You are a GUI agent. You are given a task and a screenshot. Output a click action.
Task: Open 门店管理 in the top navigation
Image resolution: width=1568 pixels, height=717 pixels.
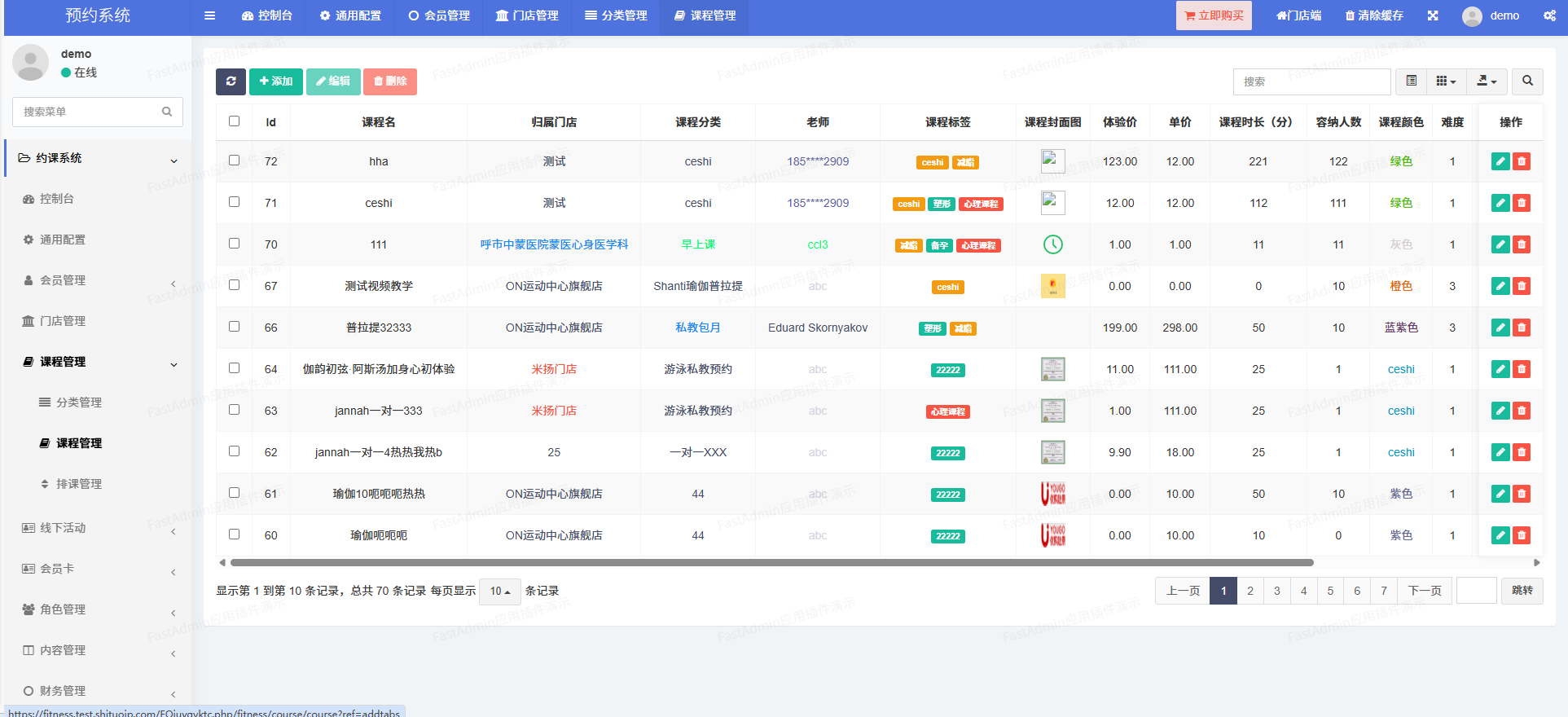click(527, 15)
